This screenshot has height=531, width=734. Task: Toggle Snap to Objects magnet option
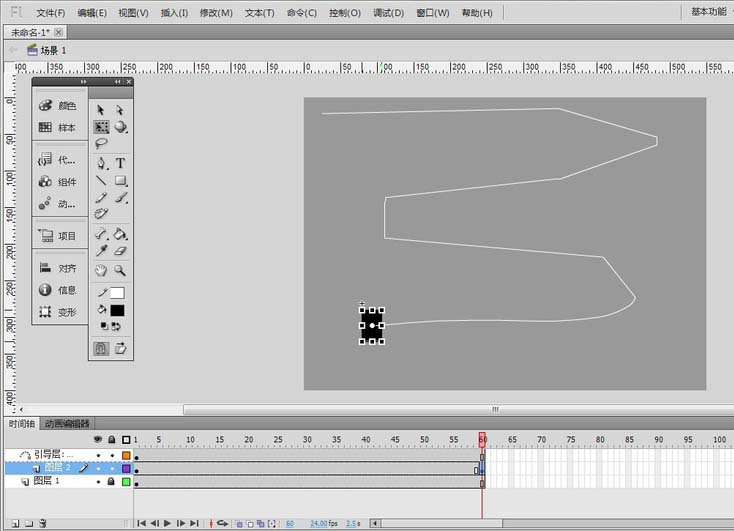pos(101,348)
